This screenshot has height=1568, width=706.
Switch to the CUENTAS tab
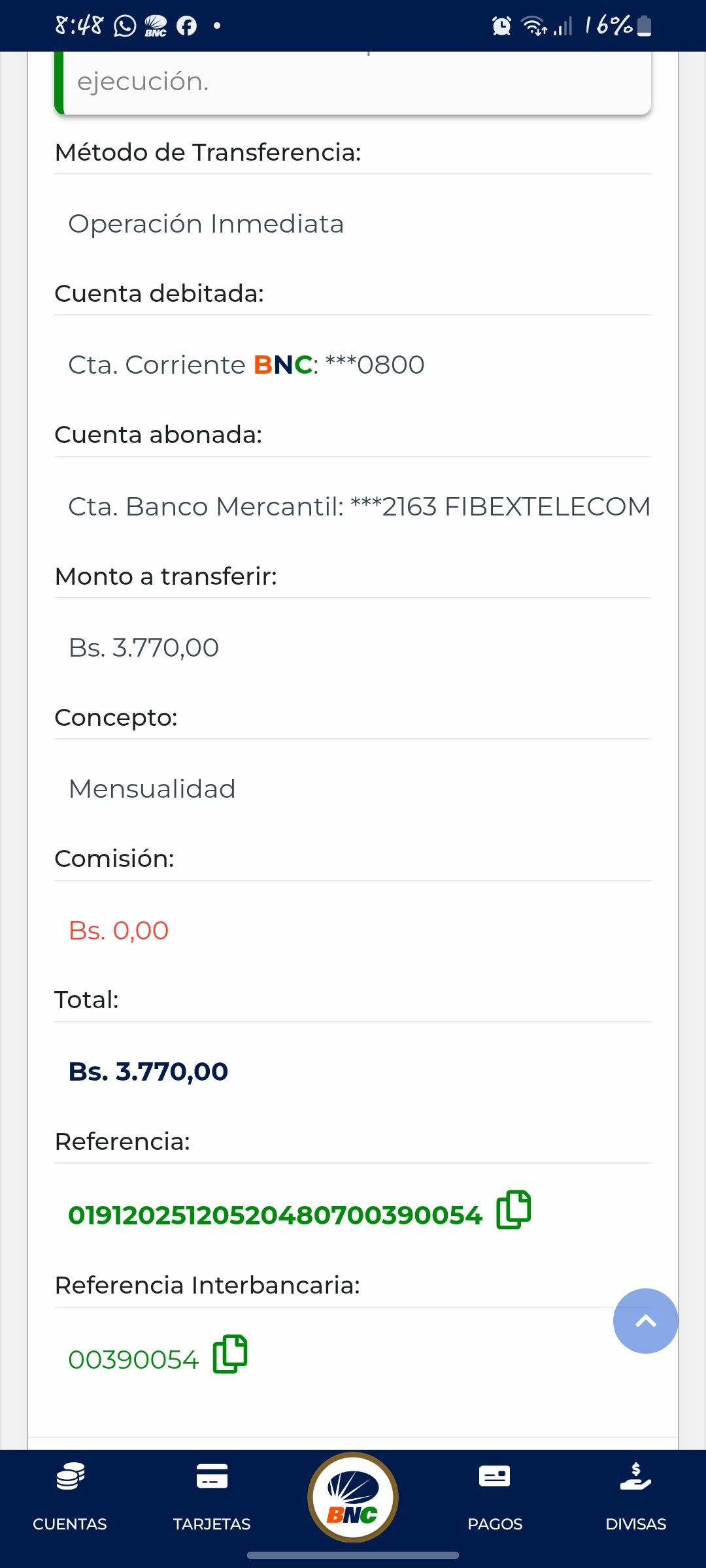click(70, 1524)
